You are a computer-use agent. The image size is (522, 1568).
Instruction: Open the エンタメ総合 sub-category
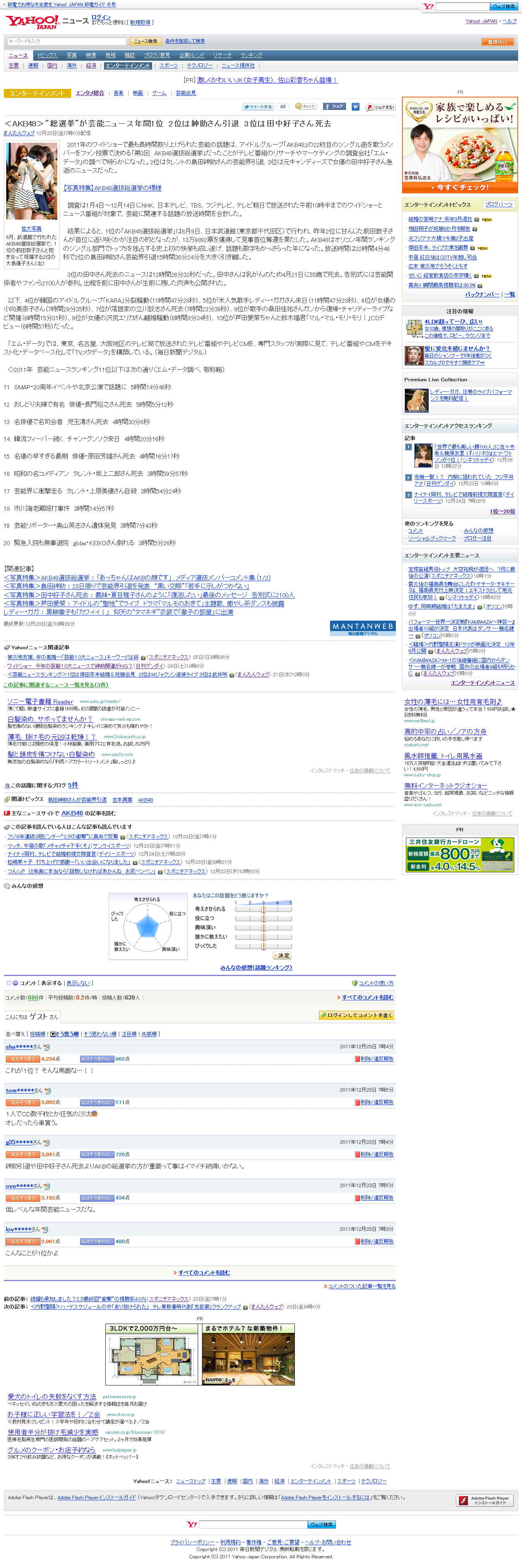tap(89, 93)
